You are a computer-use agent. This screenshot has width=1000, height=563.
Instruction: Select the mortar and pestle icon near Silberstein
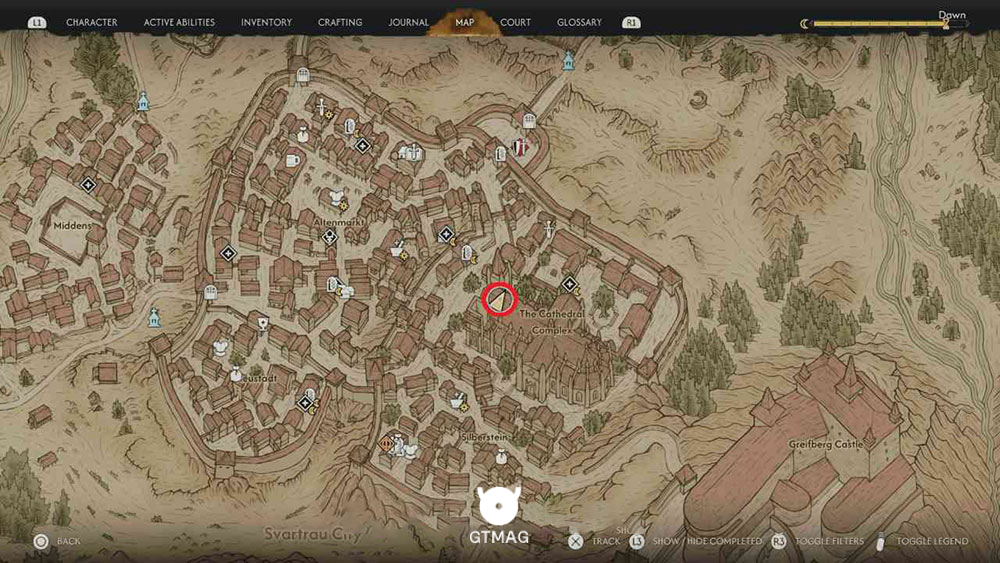click(x=458, y=402)
